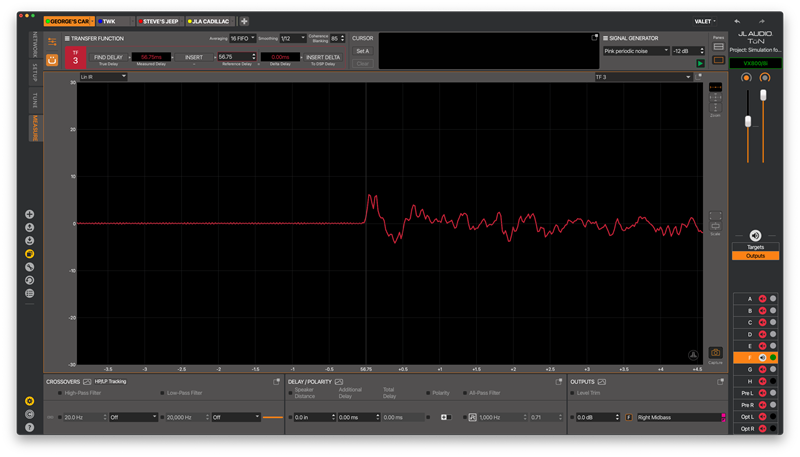Click the redo arrow at top right
The height and width of the screenshot is (457, 800).
pyautogui.click(x=761, y=21)
